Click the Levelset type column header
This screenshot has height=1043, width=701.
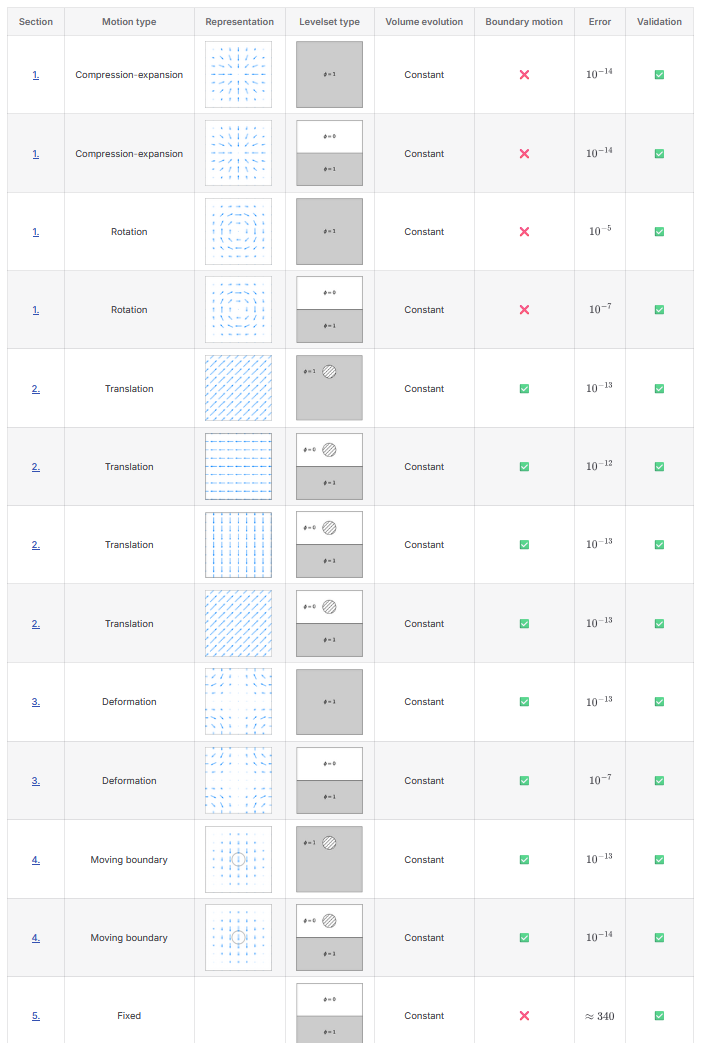coord(329,22)
